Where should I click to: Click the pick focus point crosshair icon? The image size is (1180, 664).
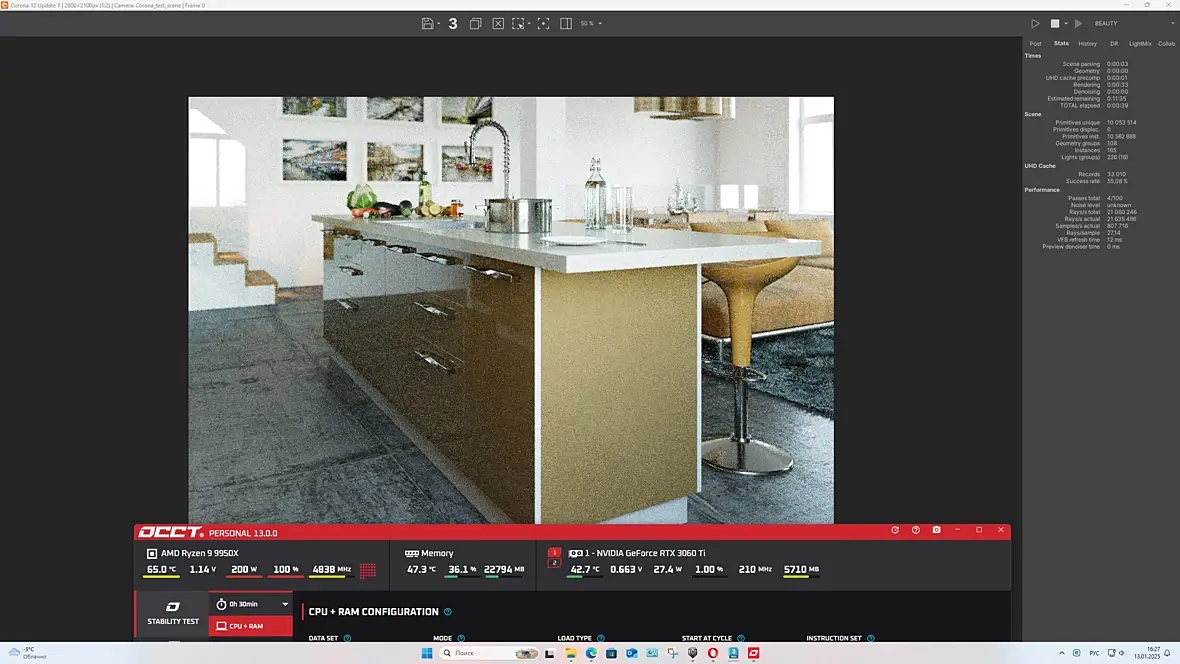pyautogui.click(x=543, y=23)
